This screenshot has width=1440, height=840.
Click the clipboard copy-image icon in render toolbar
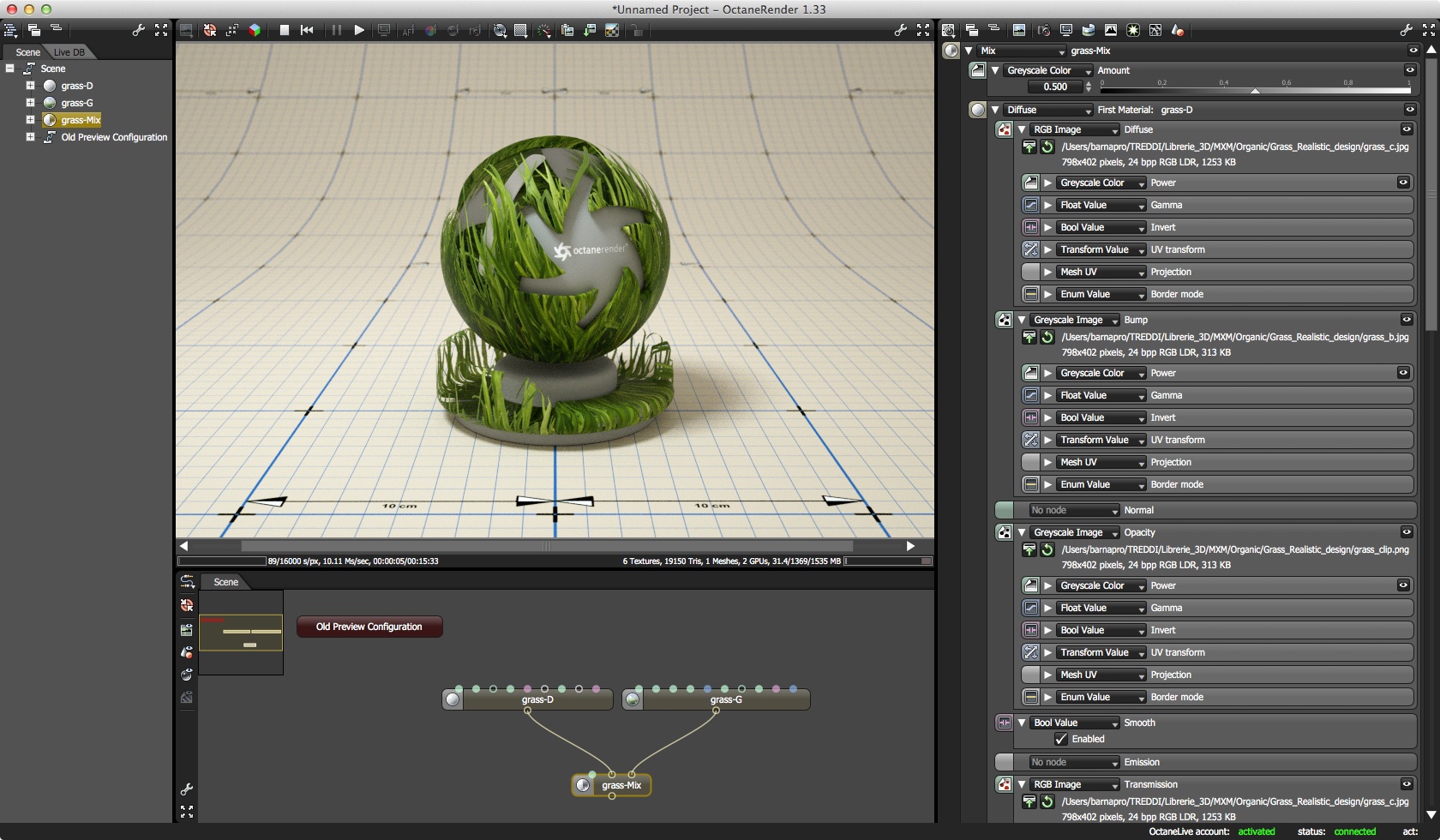click(x=567, y=30)
